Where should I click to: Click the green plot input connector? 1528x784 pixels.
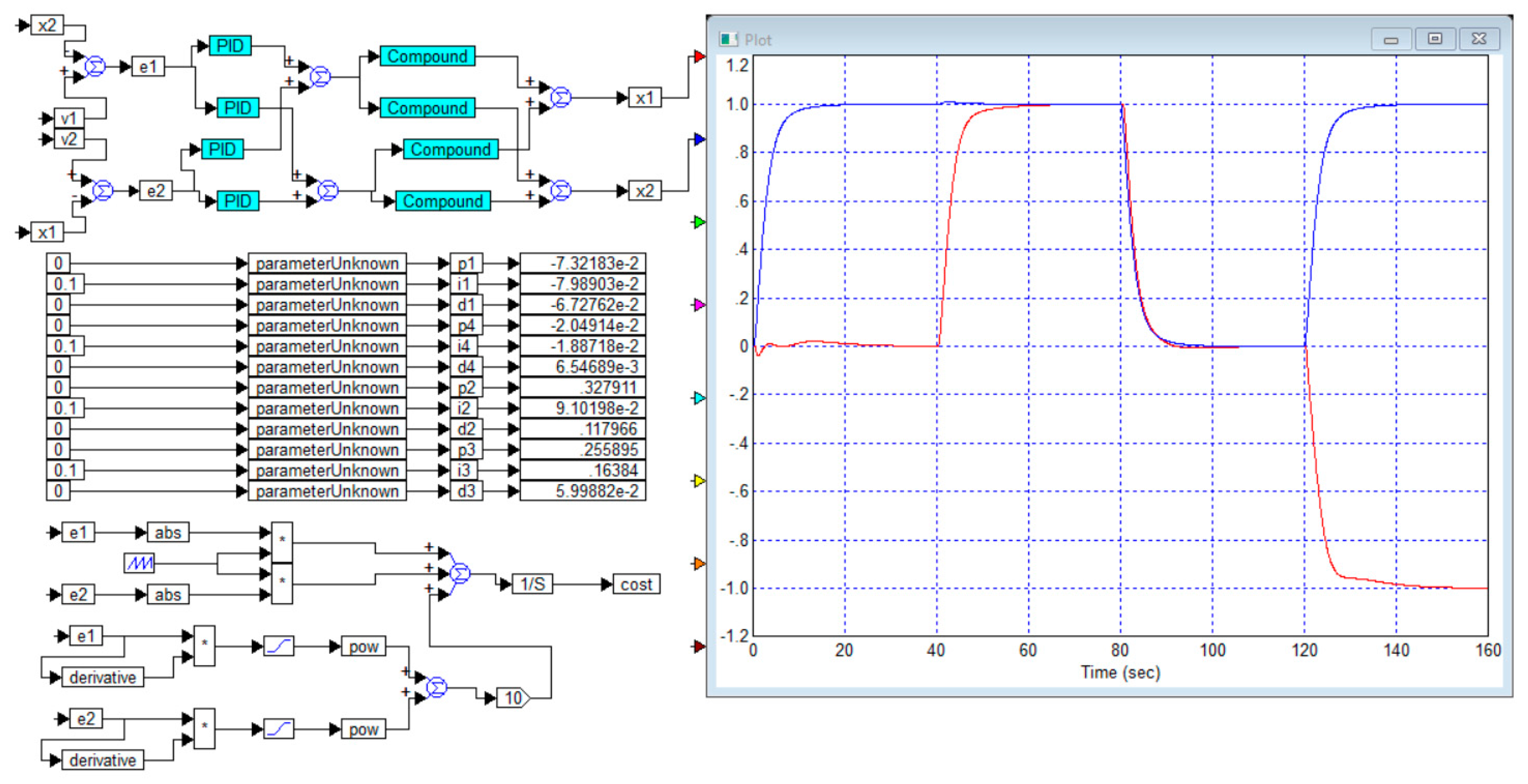(699, 222)
